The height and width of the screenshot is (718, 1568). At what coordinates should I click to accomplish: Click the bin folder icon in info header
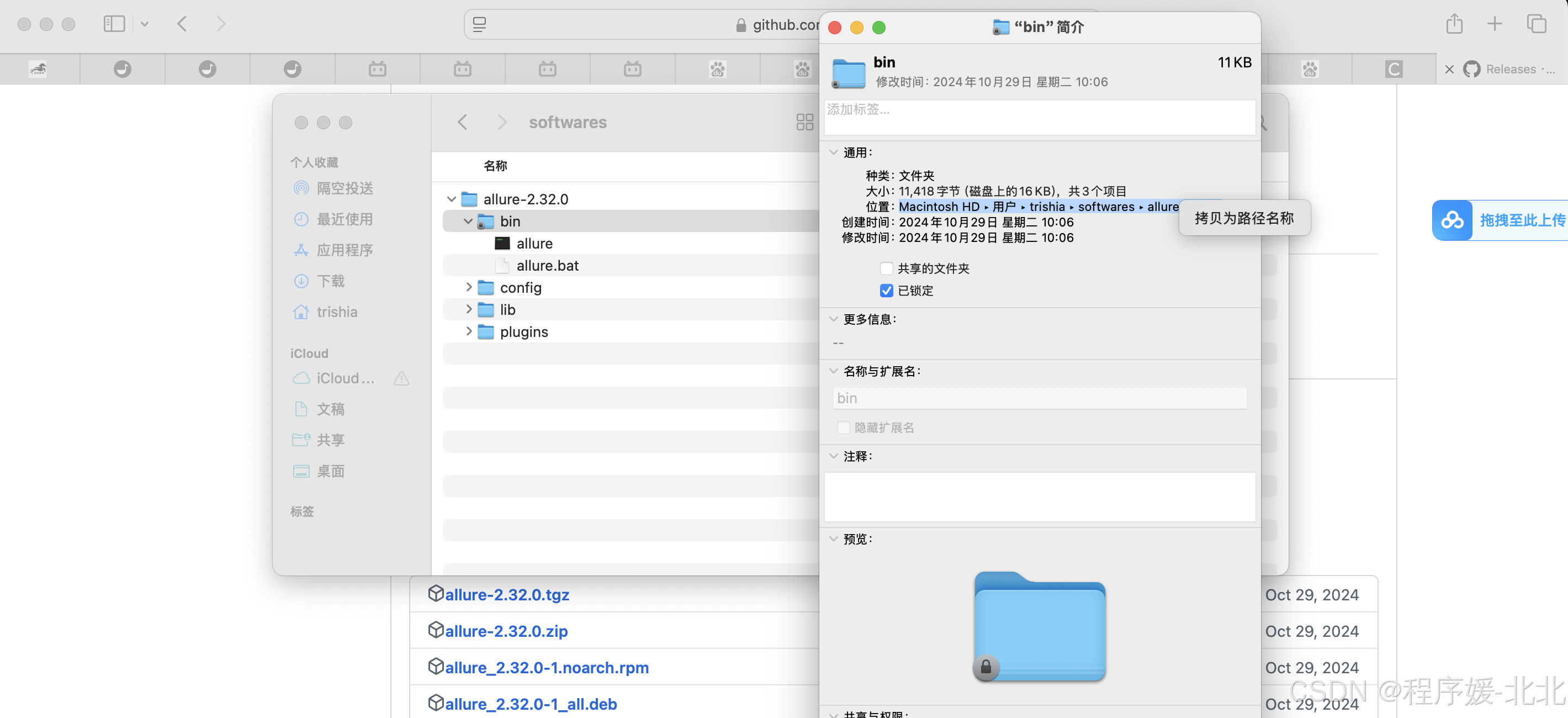[849, 73]
